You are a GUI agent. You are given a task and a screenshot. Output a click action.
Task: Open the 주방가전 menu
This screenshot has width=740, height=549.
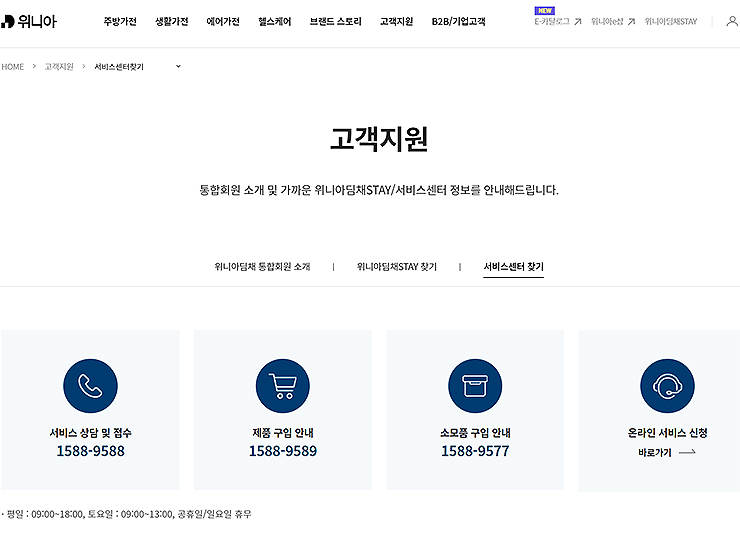120,22
